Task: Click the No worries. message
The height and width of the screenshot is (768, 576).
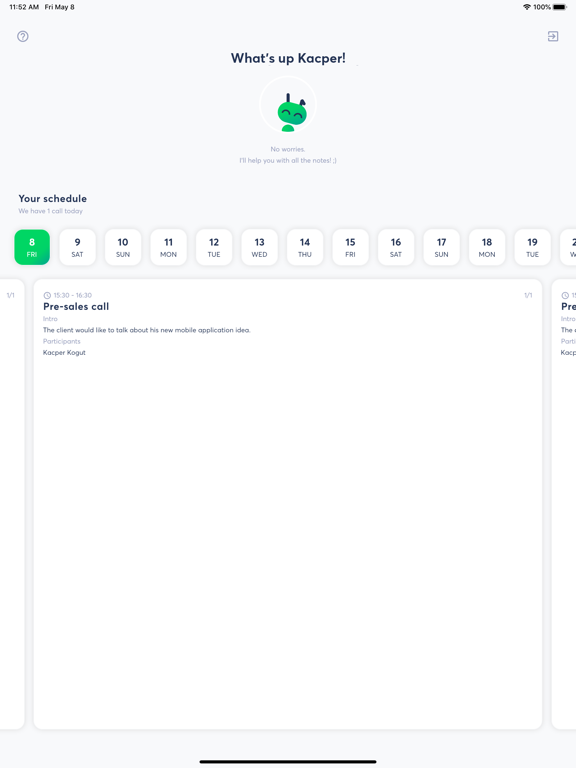Action: [x=288, y=149]
